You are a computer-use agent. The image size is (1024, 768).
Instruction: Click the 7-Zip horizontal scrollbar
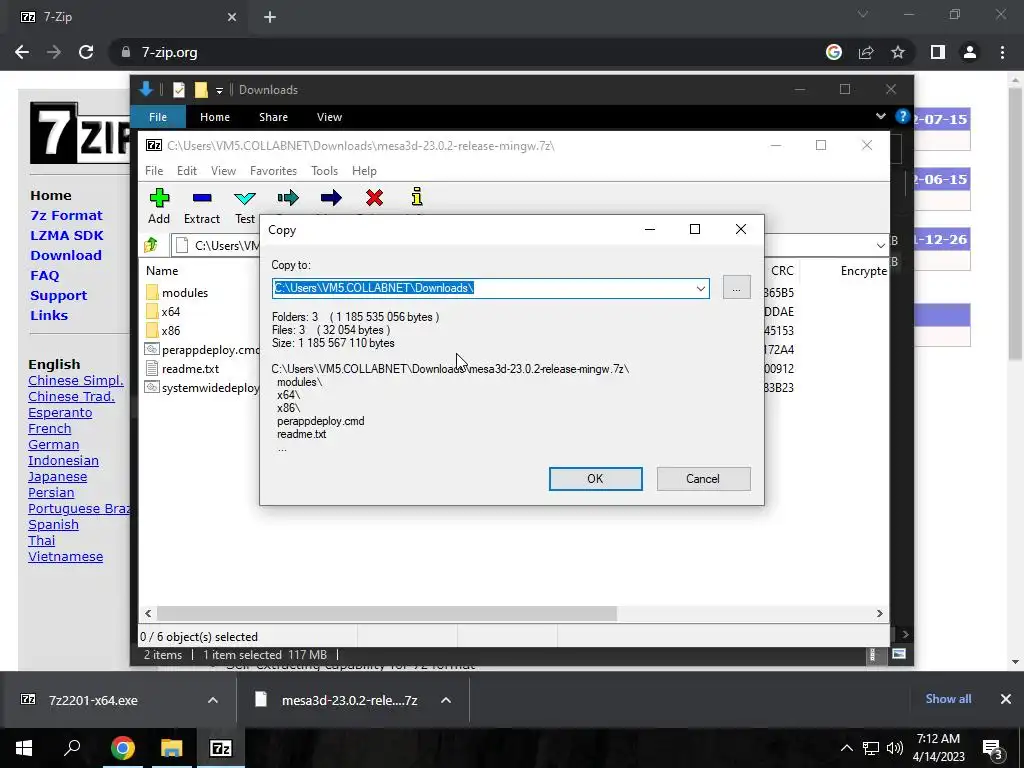point(387,613)
